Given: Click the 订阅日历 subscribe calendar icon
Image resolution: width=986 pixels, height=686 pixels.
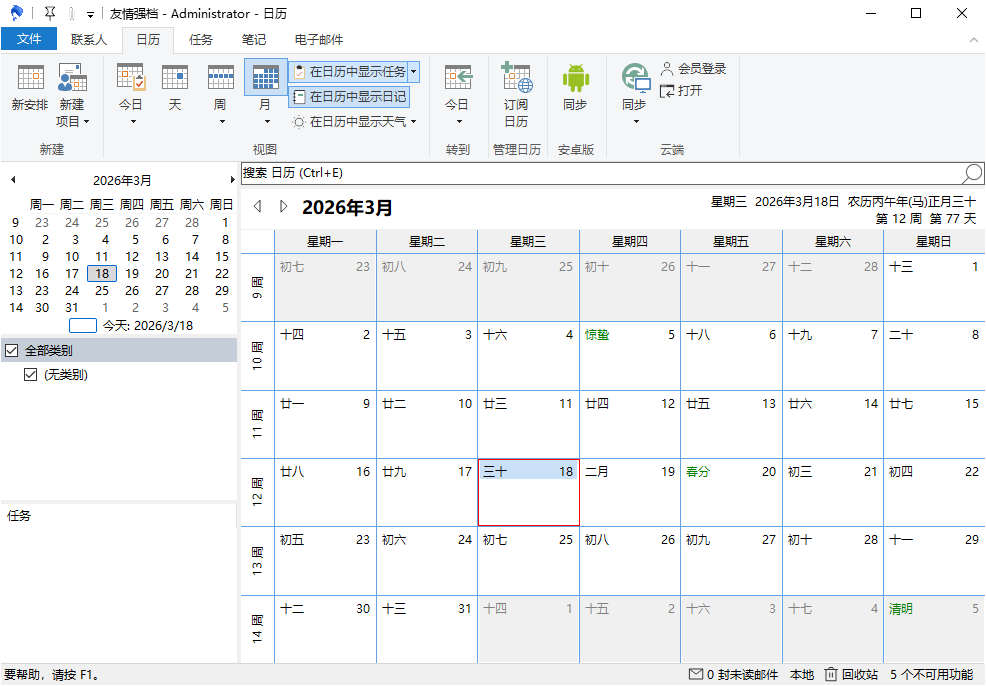Looking at the screenshot, I should coord(516,78).
